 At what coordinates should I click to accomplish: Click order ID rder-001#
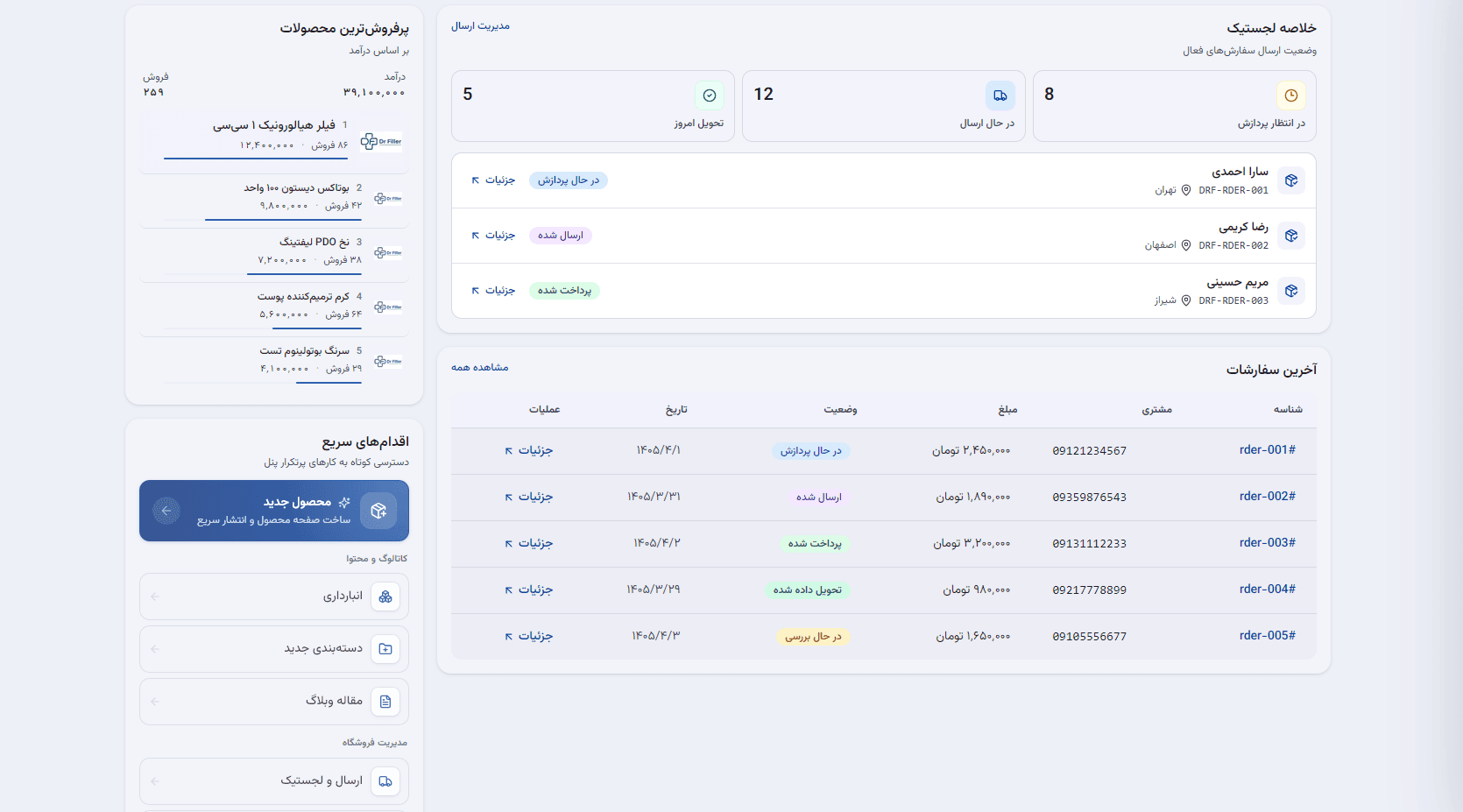tap(1267, 450)
